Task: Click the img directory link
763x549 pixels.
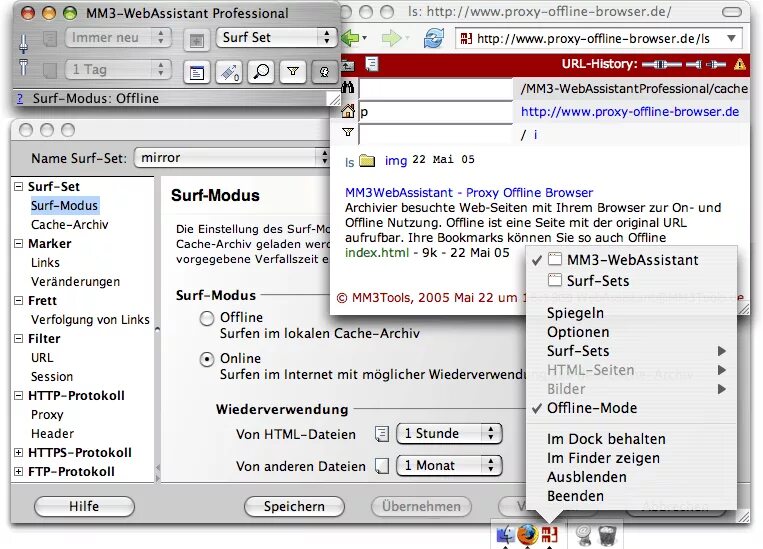Action: coord(396,160)
